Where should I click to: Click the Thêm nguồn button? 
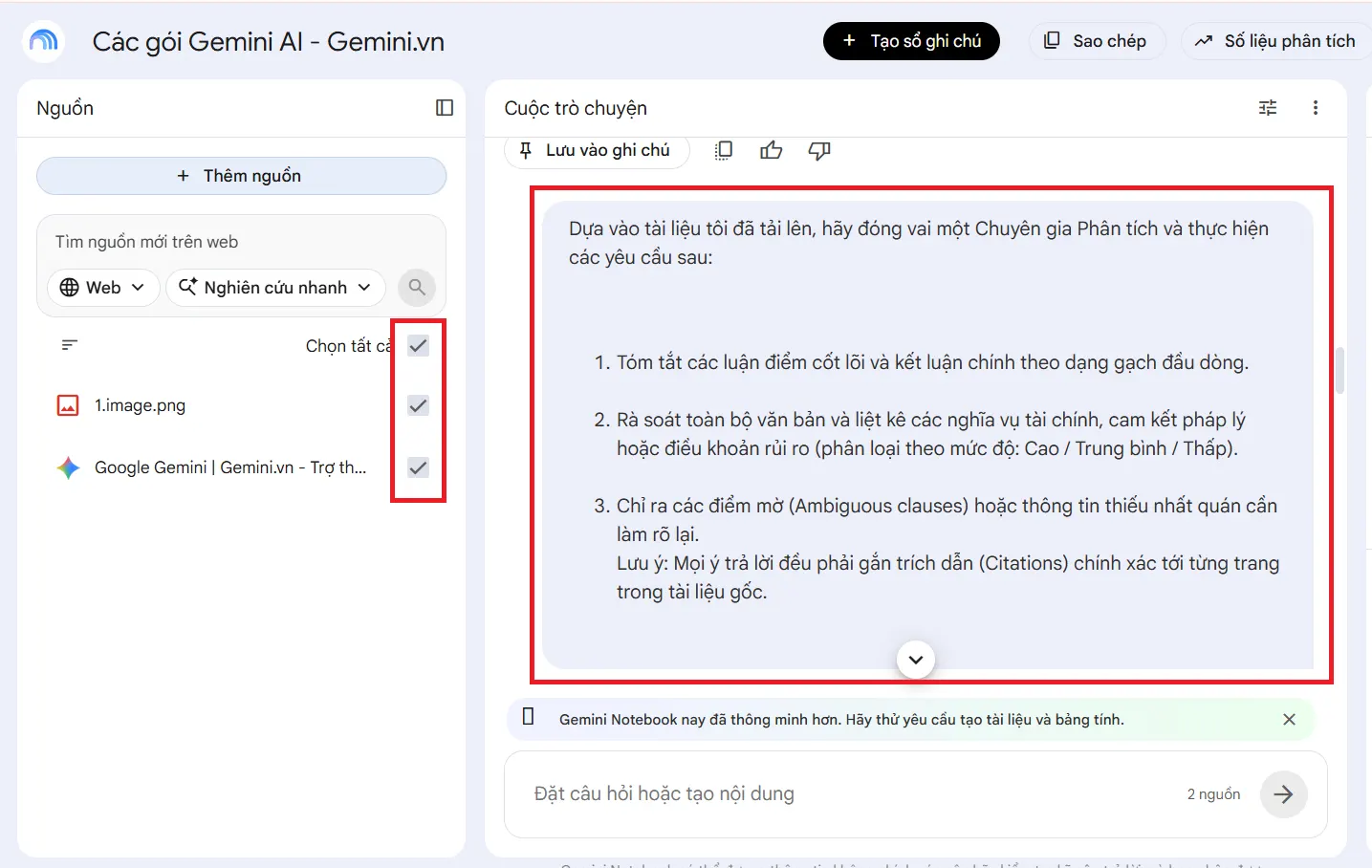[241, 176]
